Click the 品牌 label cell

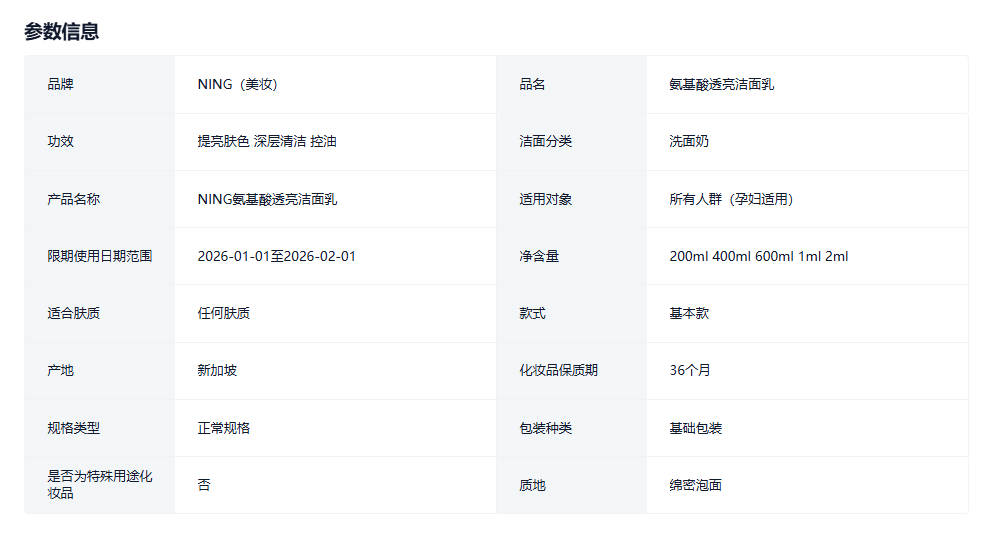[x=61, y=84]
